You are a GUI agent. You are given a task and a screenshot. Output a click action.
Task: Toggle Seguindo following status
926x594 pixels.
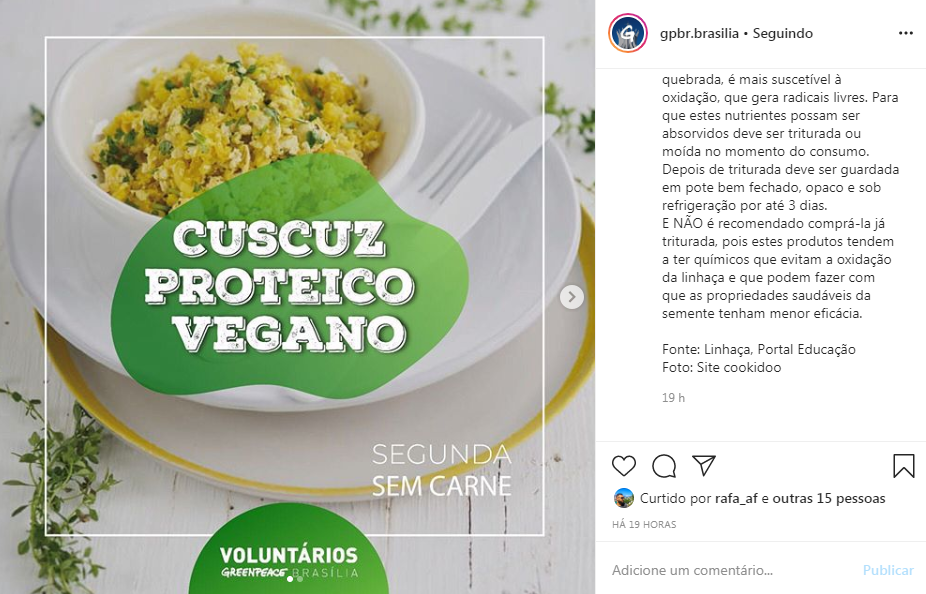click(782, 34)
